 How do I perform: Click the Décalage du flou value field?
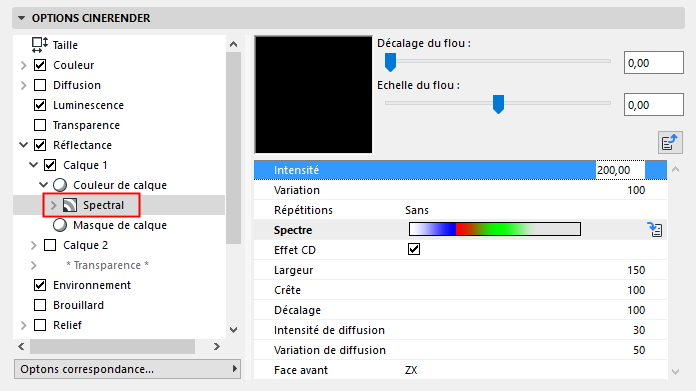[x=653, y=63]
